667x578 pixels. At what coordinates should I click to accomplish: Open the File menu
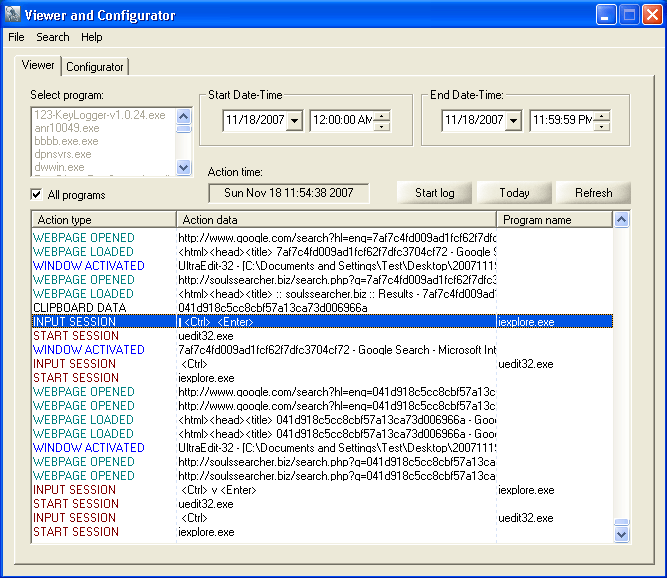(x=16, y=37)
